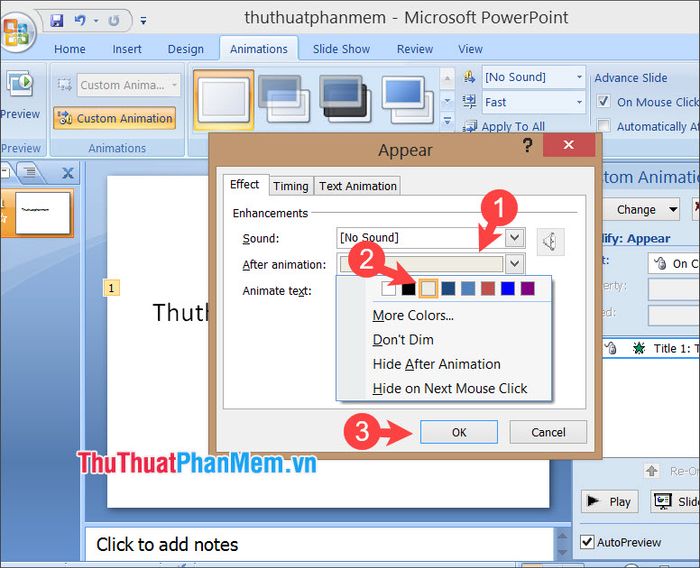Open the Design ribbon tab

pyautogui.click(x=186, y=49)
